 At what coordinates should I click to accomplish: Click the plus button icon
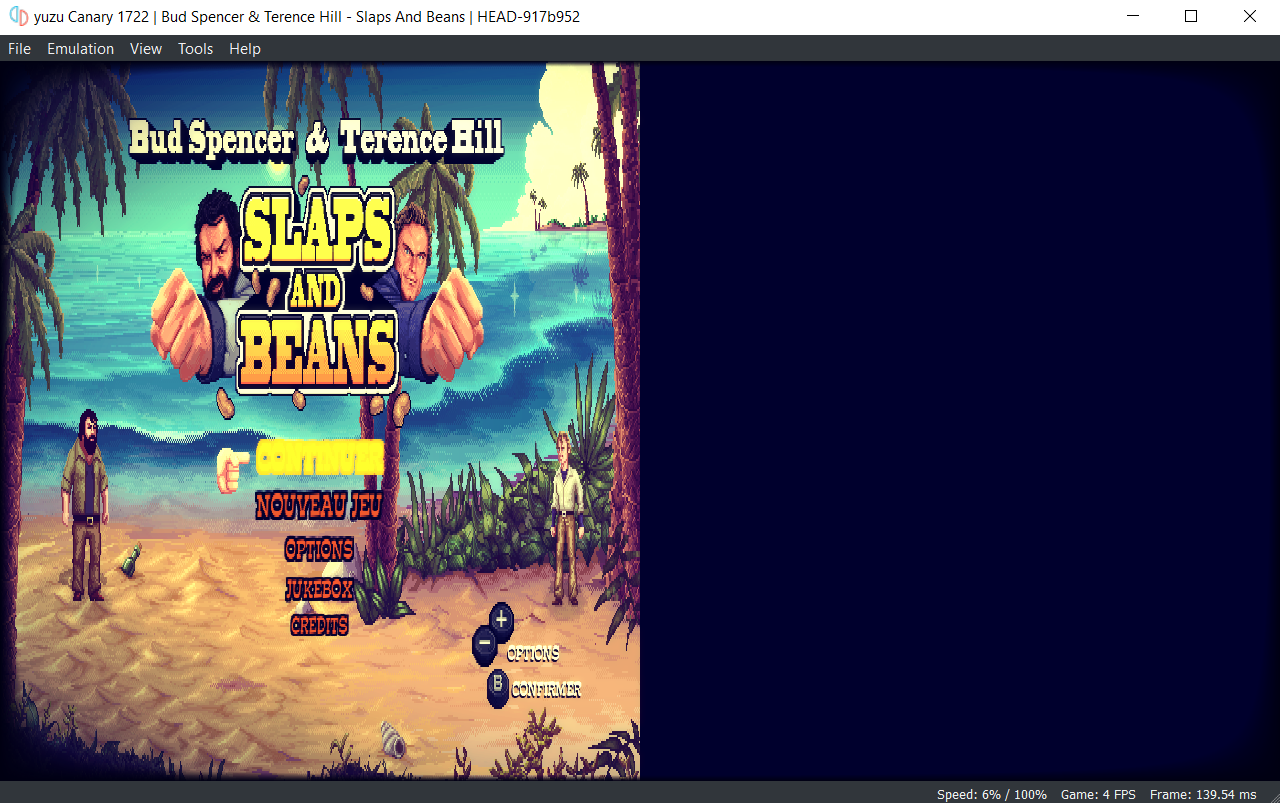point(501,621)
